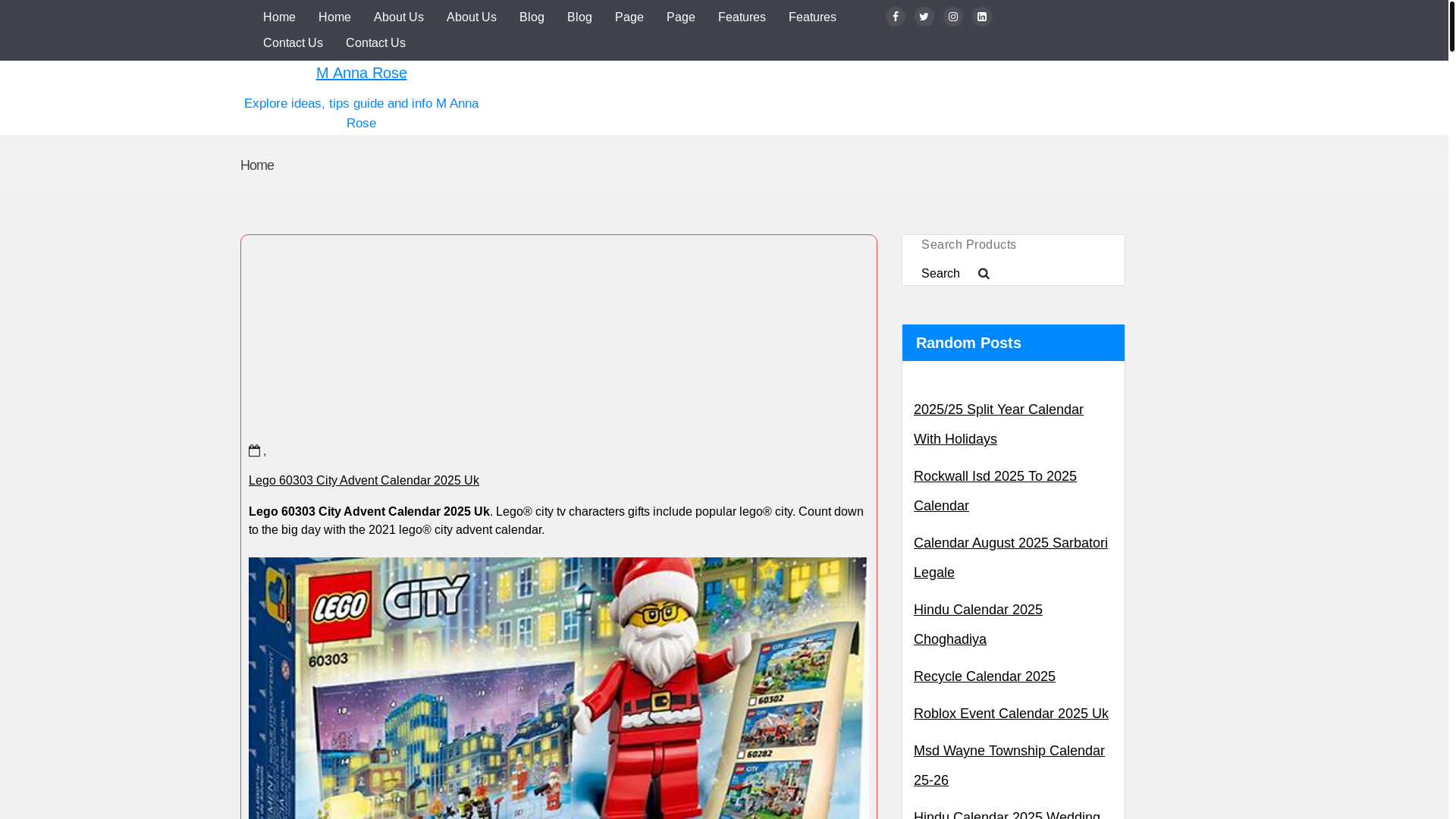Click the Home breadcrumb
This screenshot has width=1456, height=819.
pyautogui.click(x=257, y=165)
